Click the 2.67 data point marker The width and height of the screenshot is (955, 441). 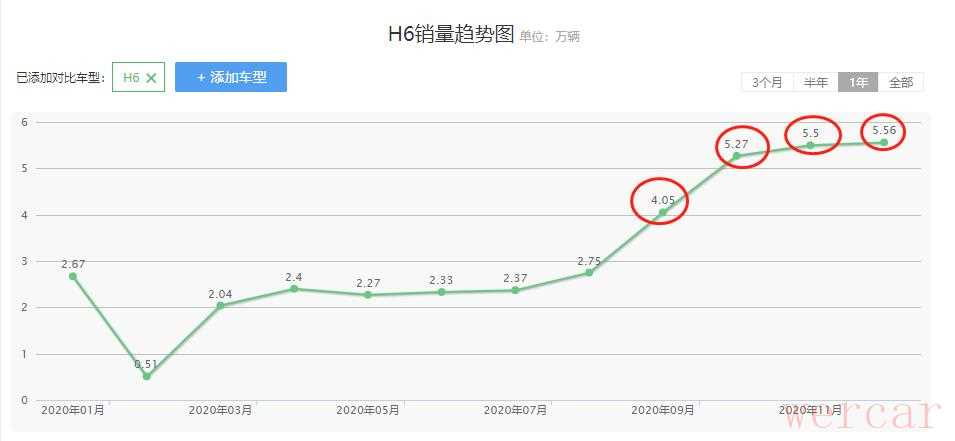click(x=72, y=277)
